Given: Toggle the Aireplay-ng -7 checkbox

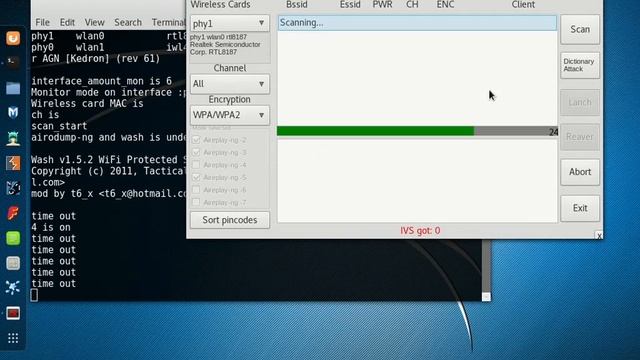Looking at the screenshot, I should tap(196, 202).
